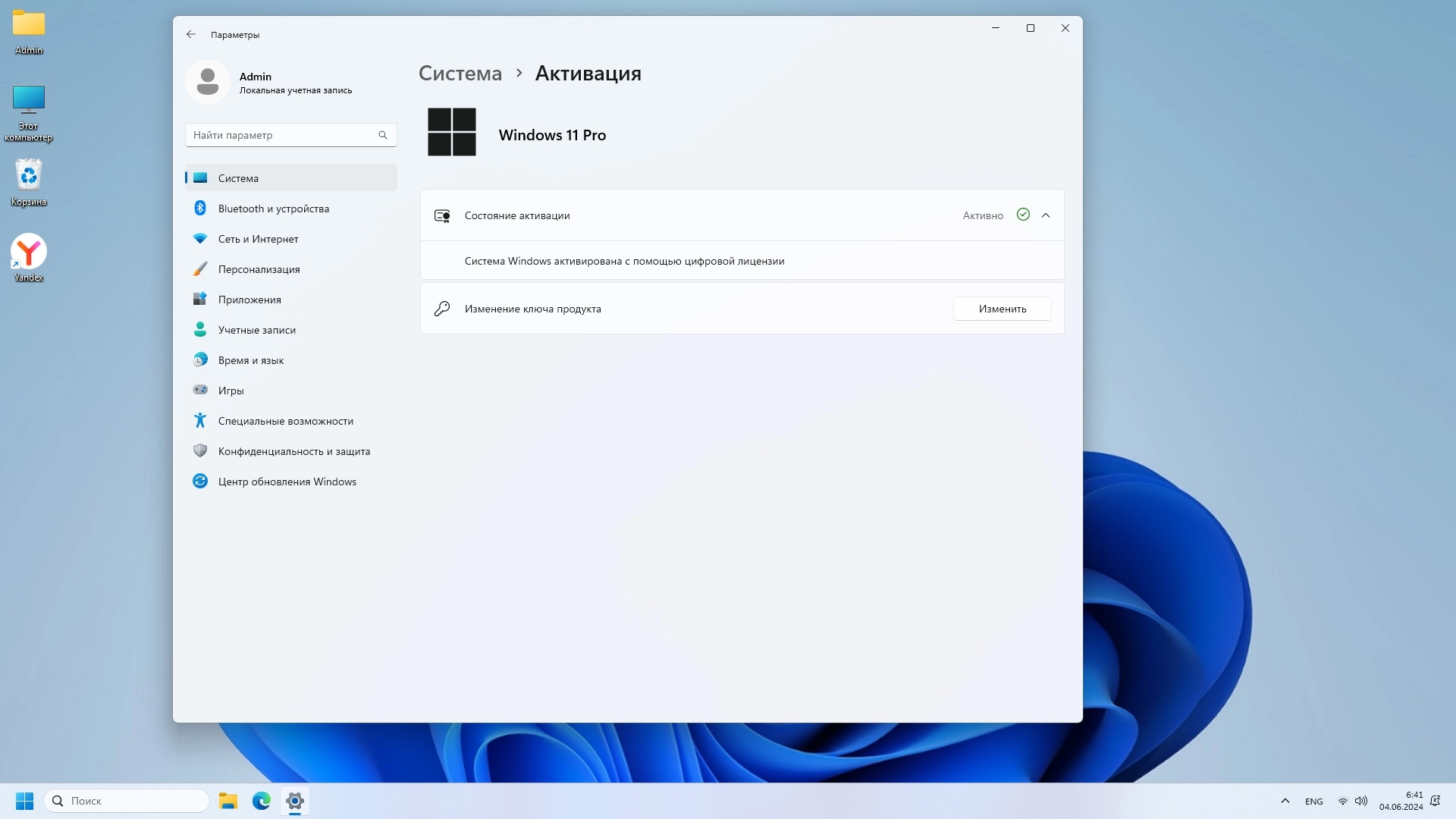This screenshot has width=1456, height=819.
Task: Open Accounts (Учетные записи) person icon
Action: [200, 329]
